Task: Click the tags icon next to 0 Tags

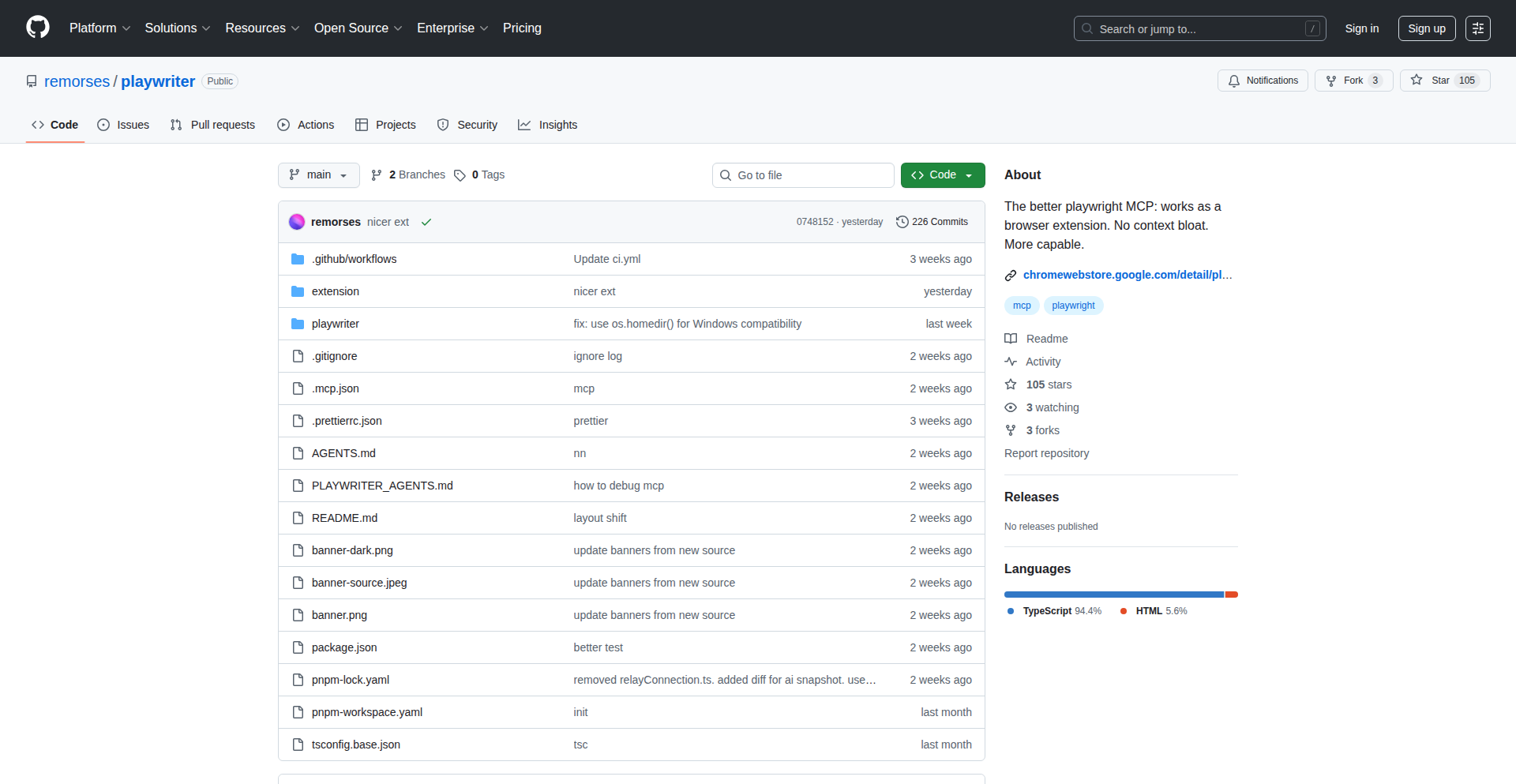Action: click(460, 175)
